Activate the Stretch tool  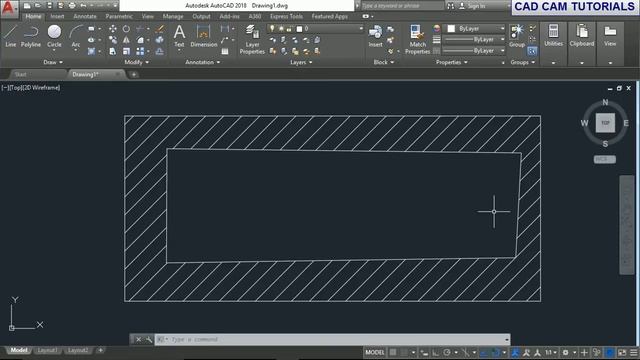coord(113,51)
